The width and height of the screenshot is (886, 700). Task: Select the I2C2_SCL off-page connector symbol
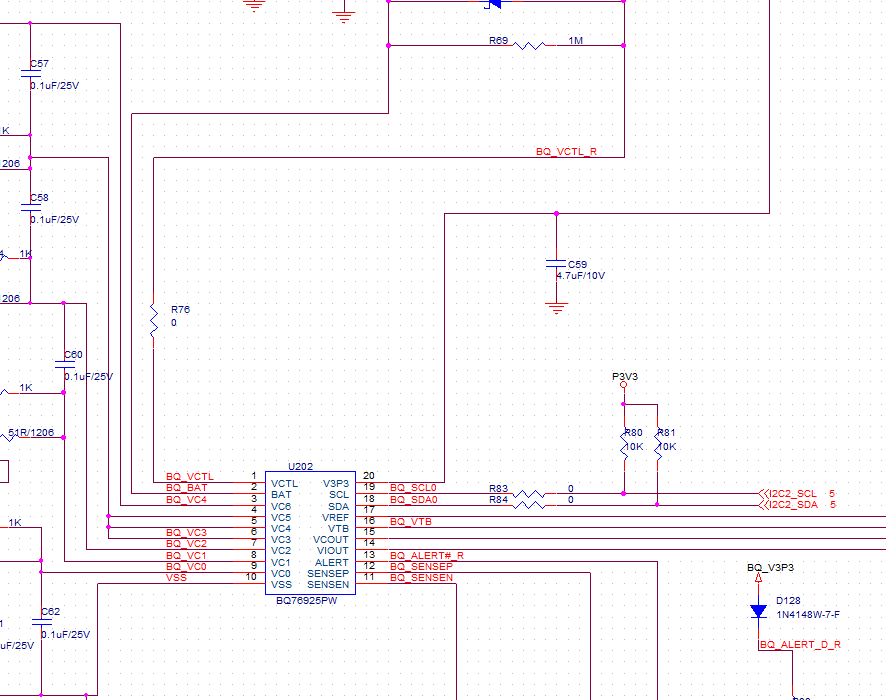[764, 494]
